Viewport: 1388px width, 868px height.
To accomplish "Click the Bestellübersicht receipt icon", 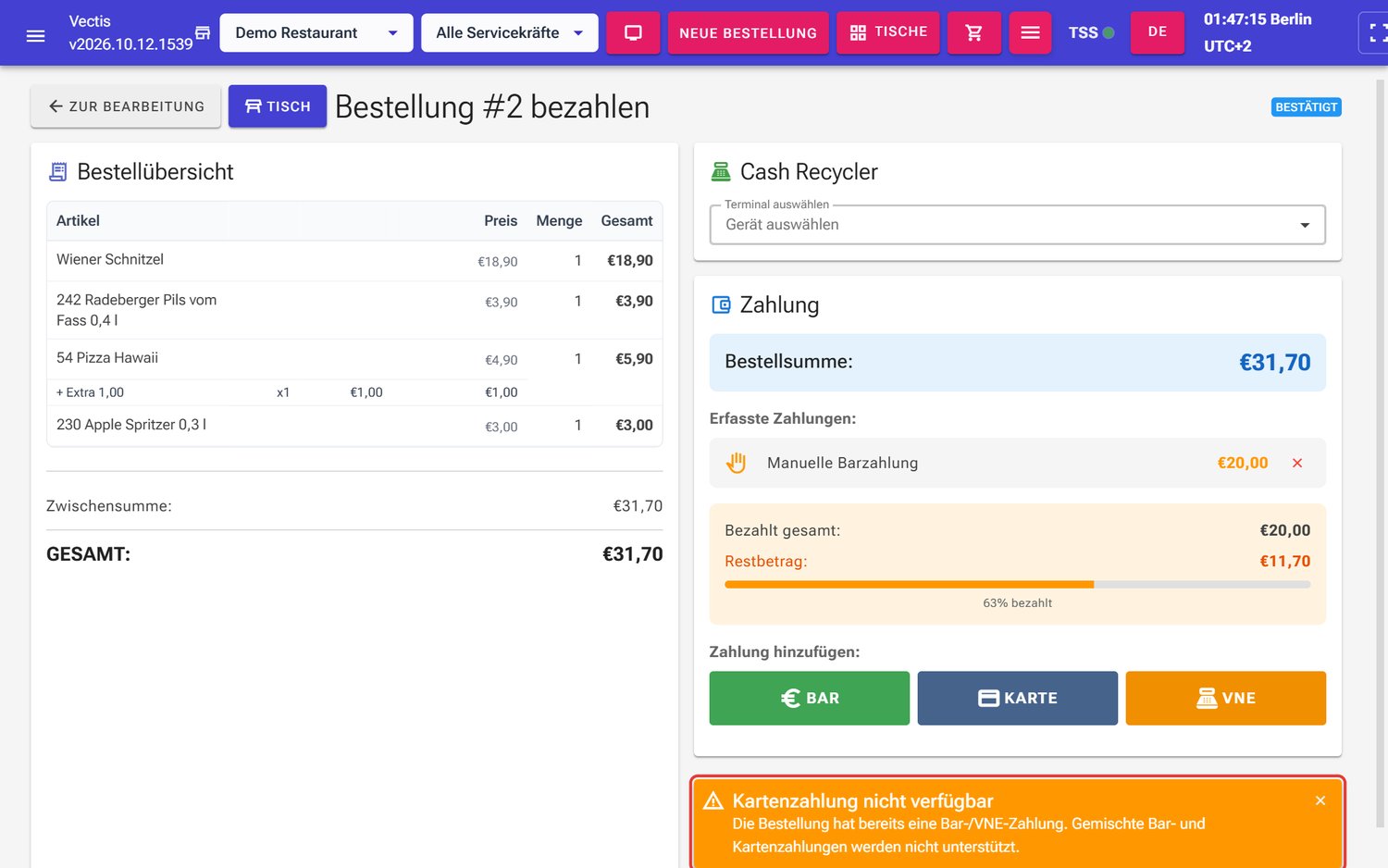I will tap(58, 172).
